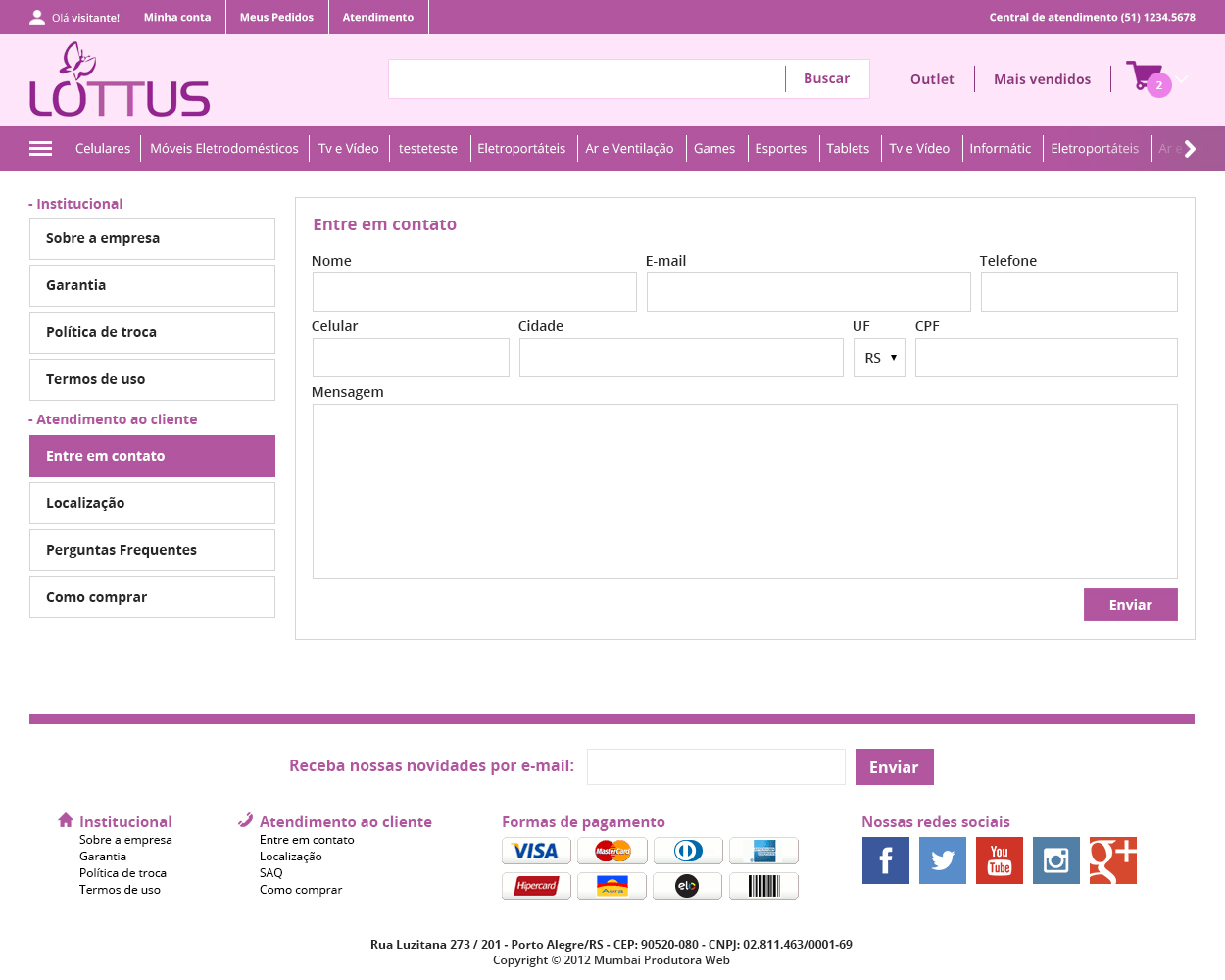
Task: Submit the contact form with Enviar
Action: coord(1130,605)
